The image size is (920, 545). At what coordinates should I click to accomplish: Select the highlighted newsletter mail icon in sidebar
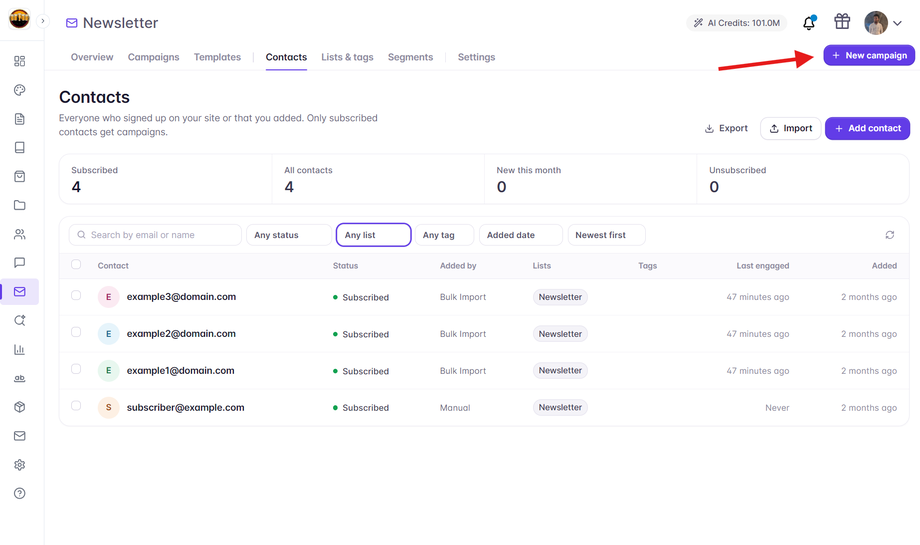(19, 292)
